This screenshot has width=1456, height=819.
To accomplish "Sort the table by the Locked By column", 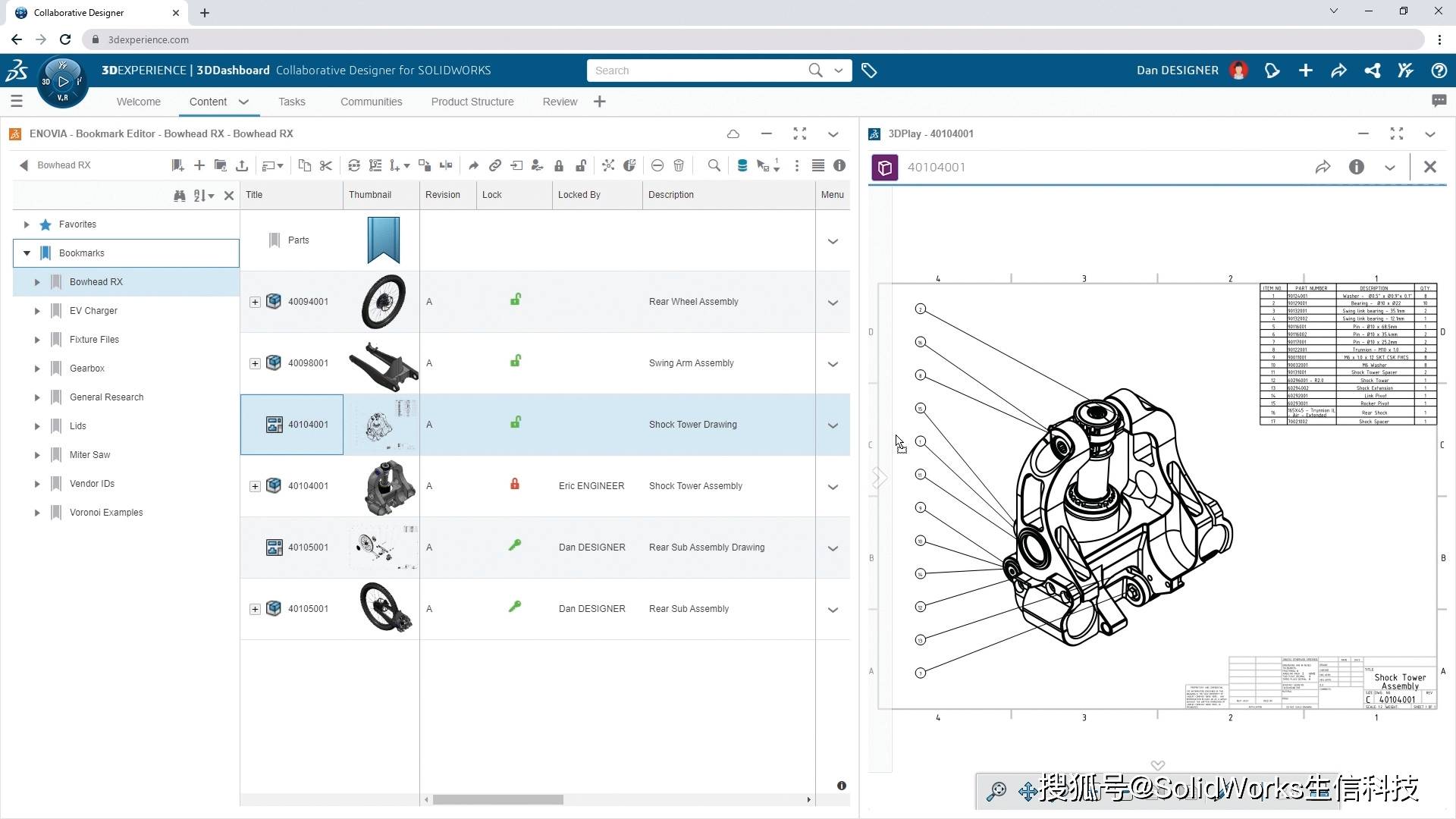I will pyautogui.click(x=598, y=195).
